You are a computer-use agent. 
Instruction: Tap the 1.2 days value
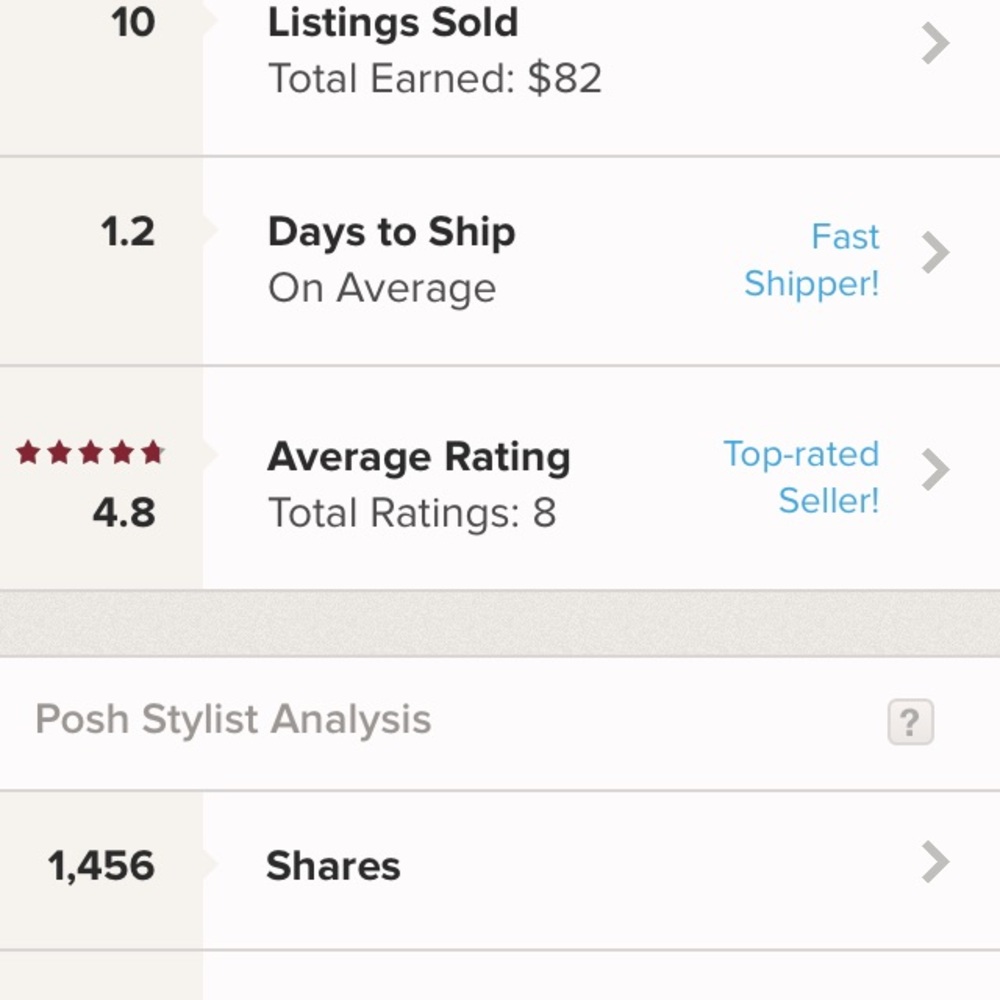(x=128, y=233)
